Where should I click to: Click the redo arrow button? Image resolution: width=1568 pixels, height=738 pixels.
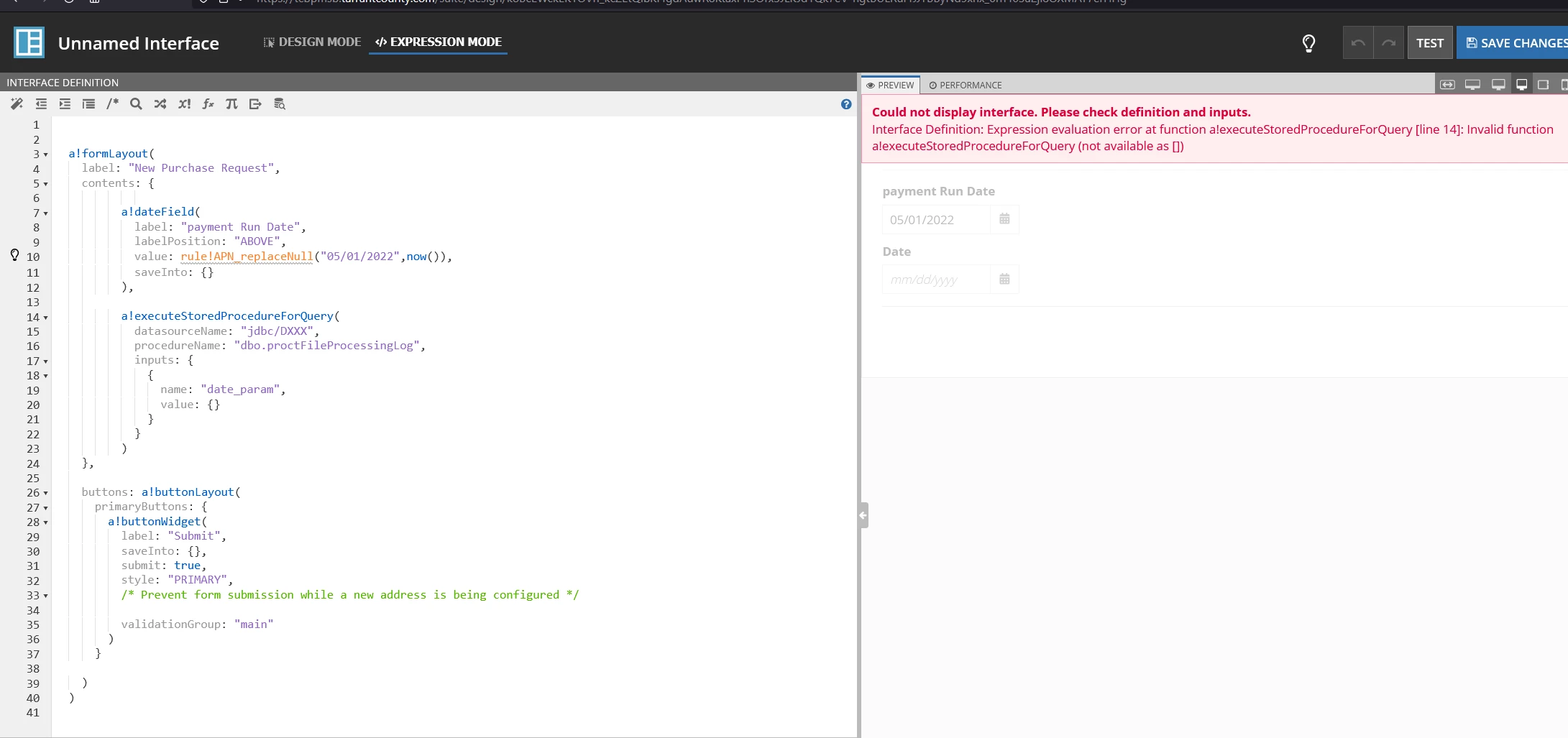1389,43
